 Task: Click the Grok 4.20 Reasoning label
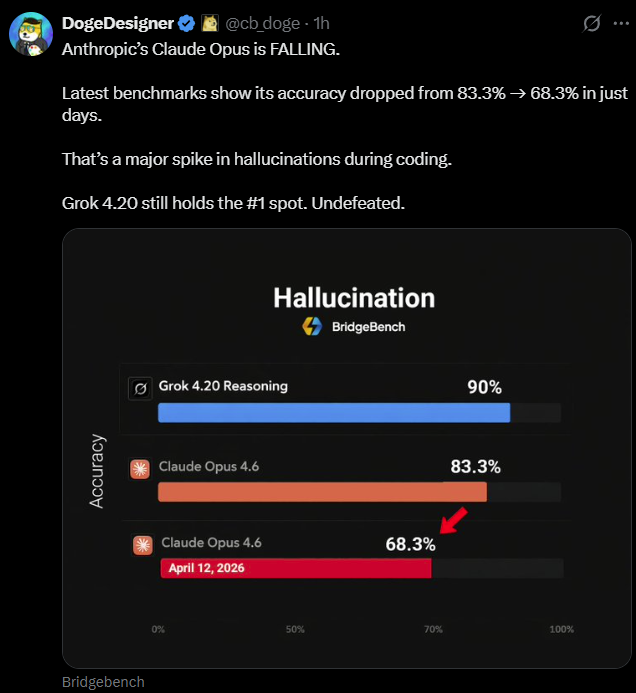click(223, 386)
